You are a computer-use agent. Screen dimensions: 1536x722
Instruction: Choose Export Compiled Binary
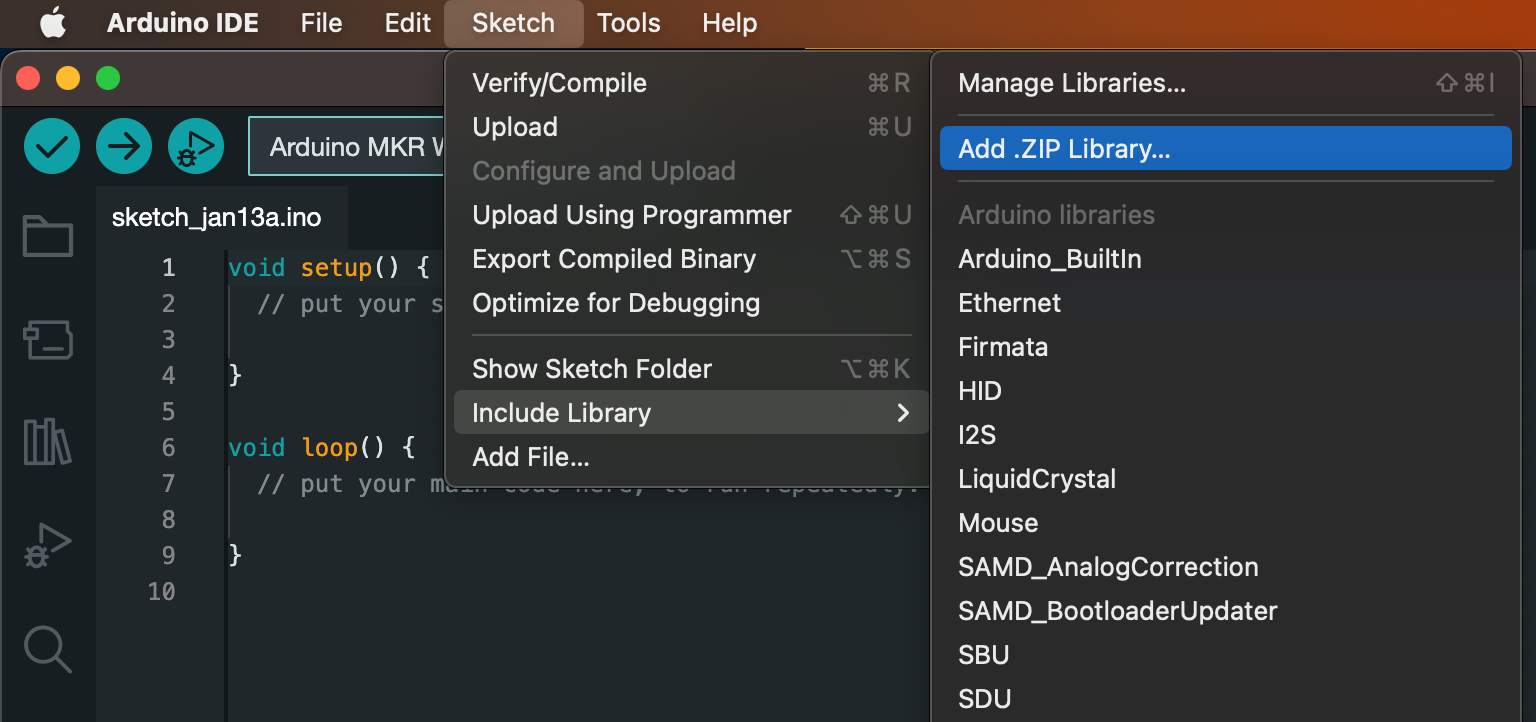tap(614, 259)
